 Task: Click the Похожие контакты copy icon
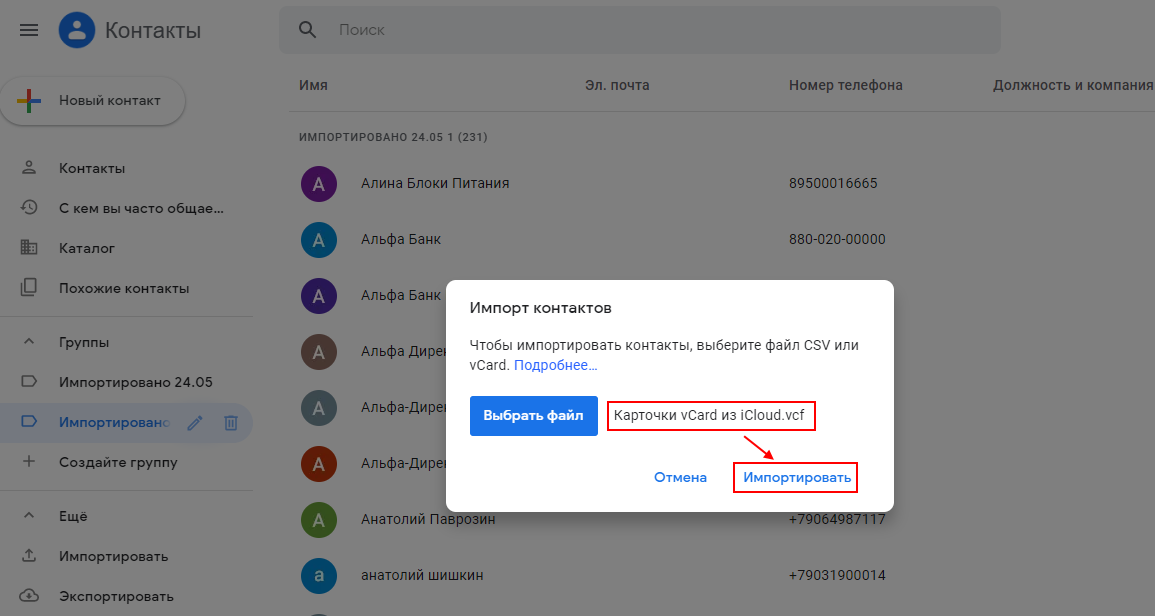(29, 288)
